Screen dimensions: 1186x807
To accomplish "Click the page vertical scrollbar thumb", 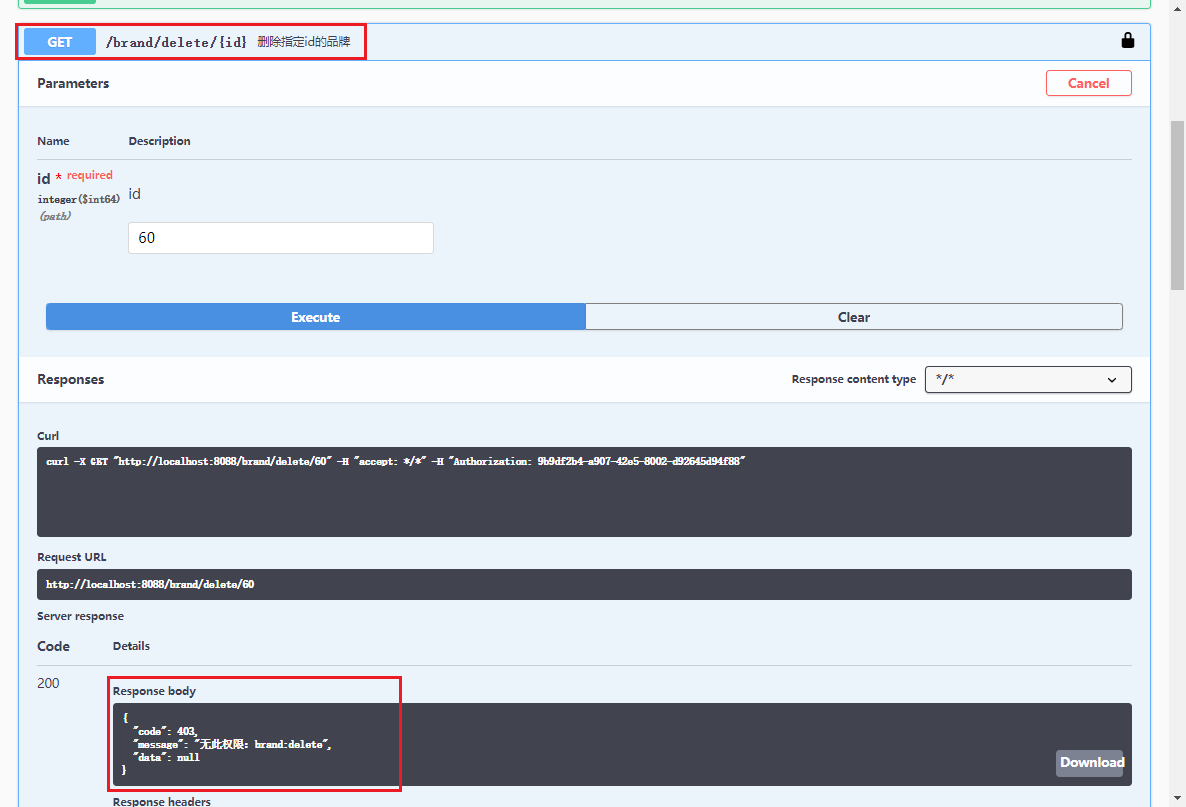I will (1177, 205).
